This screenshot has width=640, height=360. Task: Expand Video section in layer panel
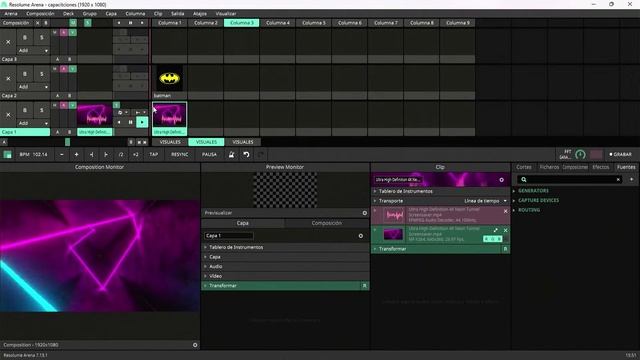pos(285,276)
